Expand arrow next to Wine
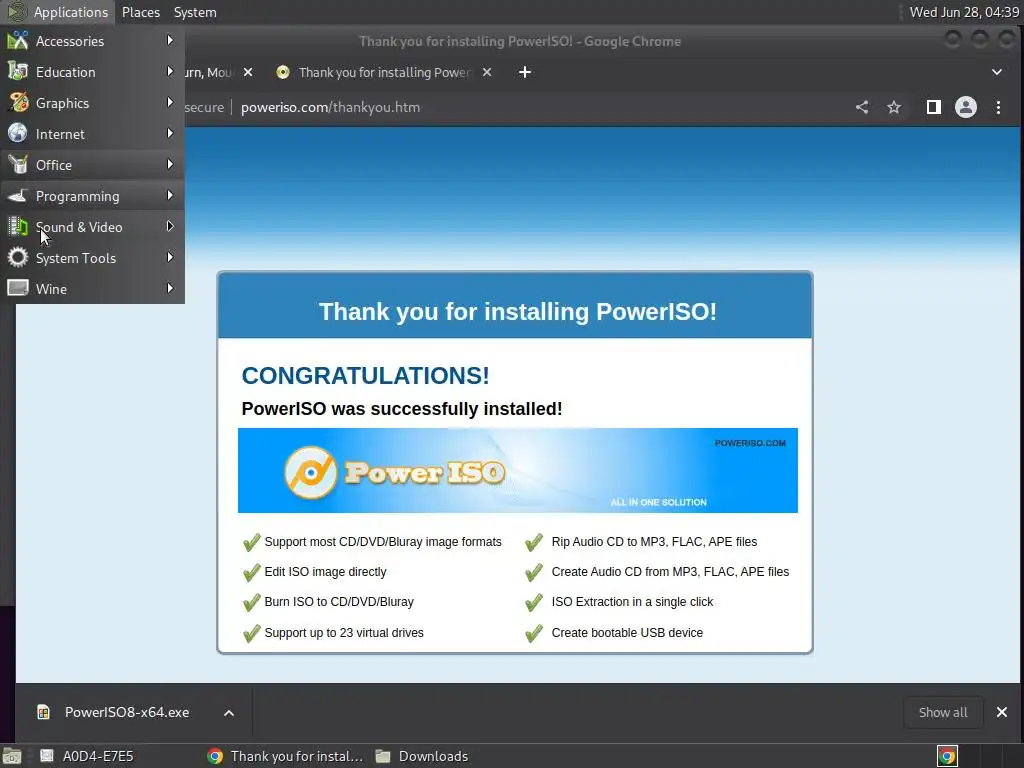 point(170,288)
